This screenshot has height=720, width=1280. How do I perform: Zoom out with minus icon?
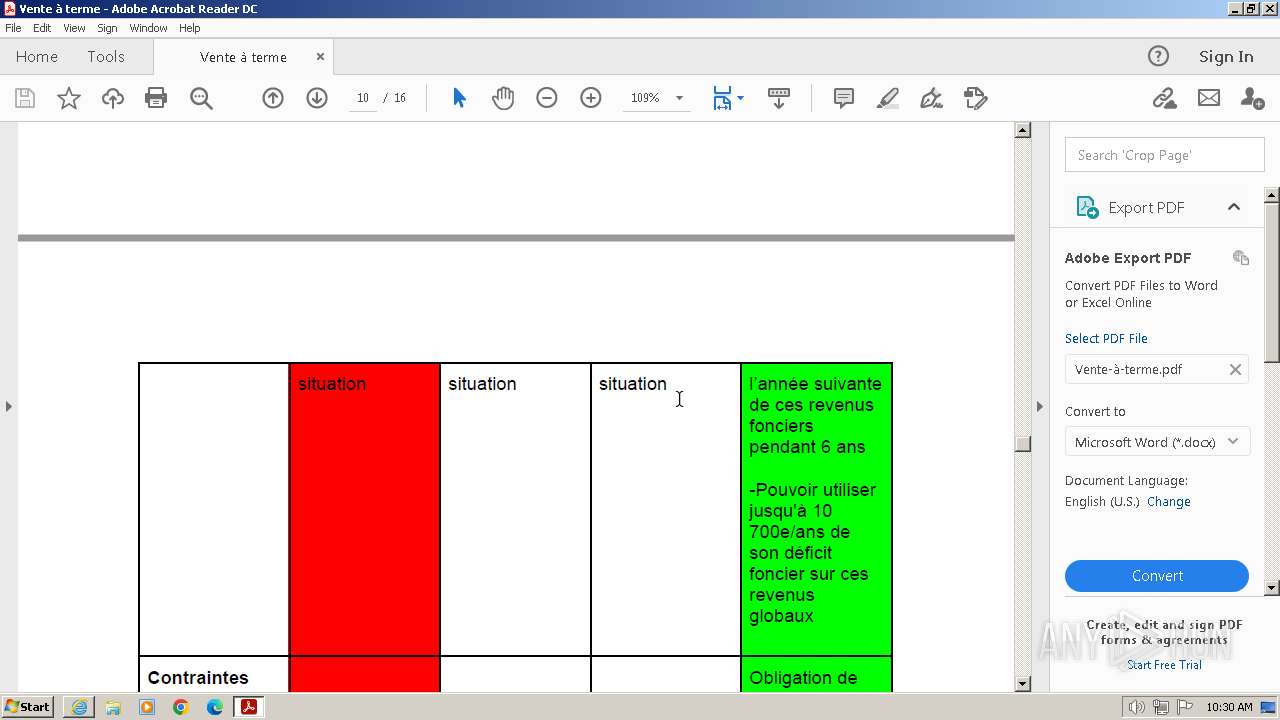547,98
